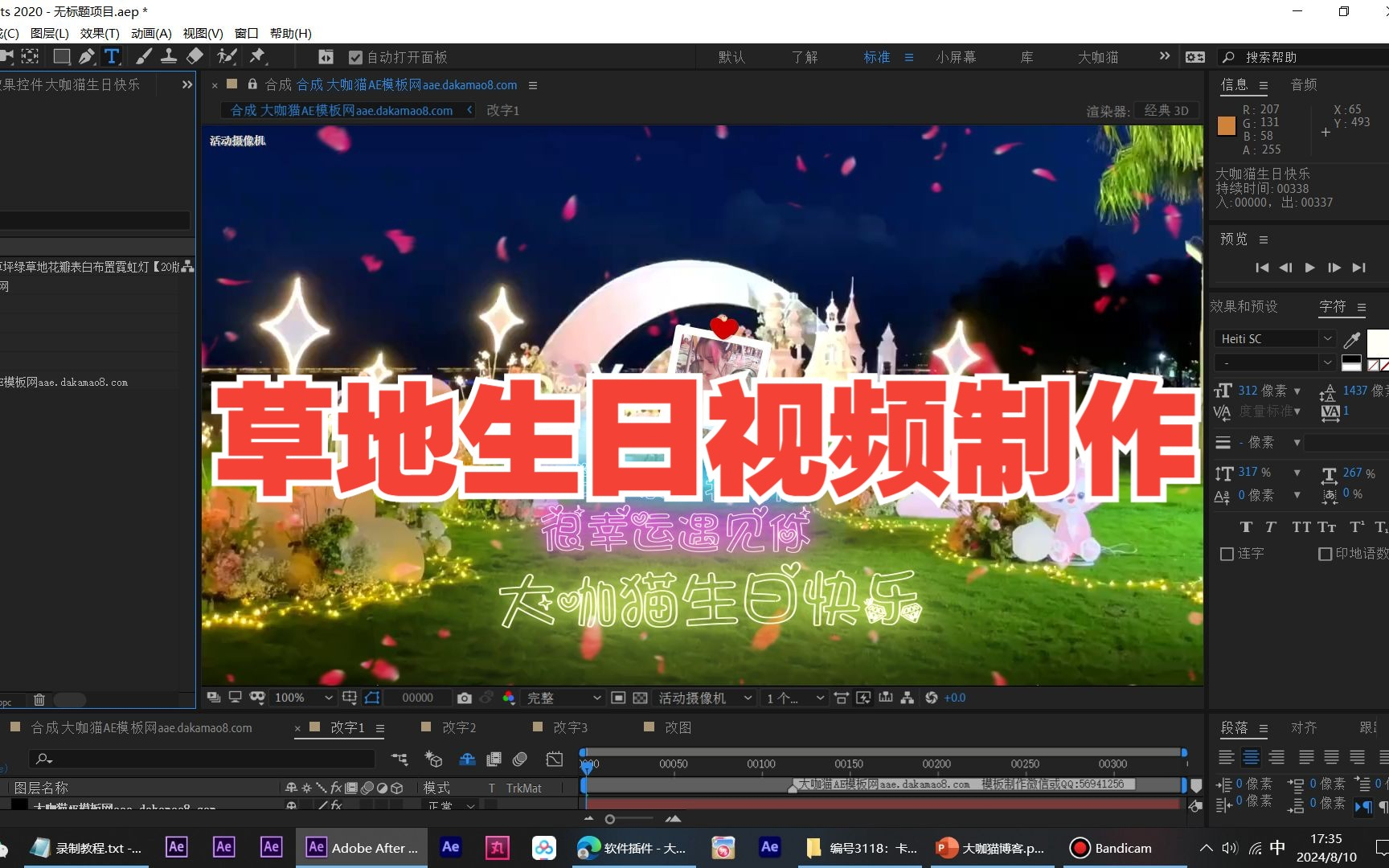Screen dimensions: 1389x868
Task: Click the black and white default colors swatch
Action: click(x=1352, y=363)
